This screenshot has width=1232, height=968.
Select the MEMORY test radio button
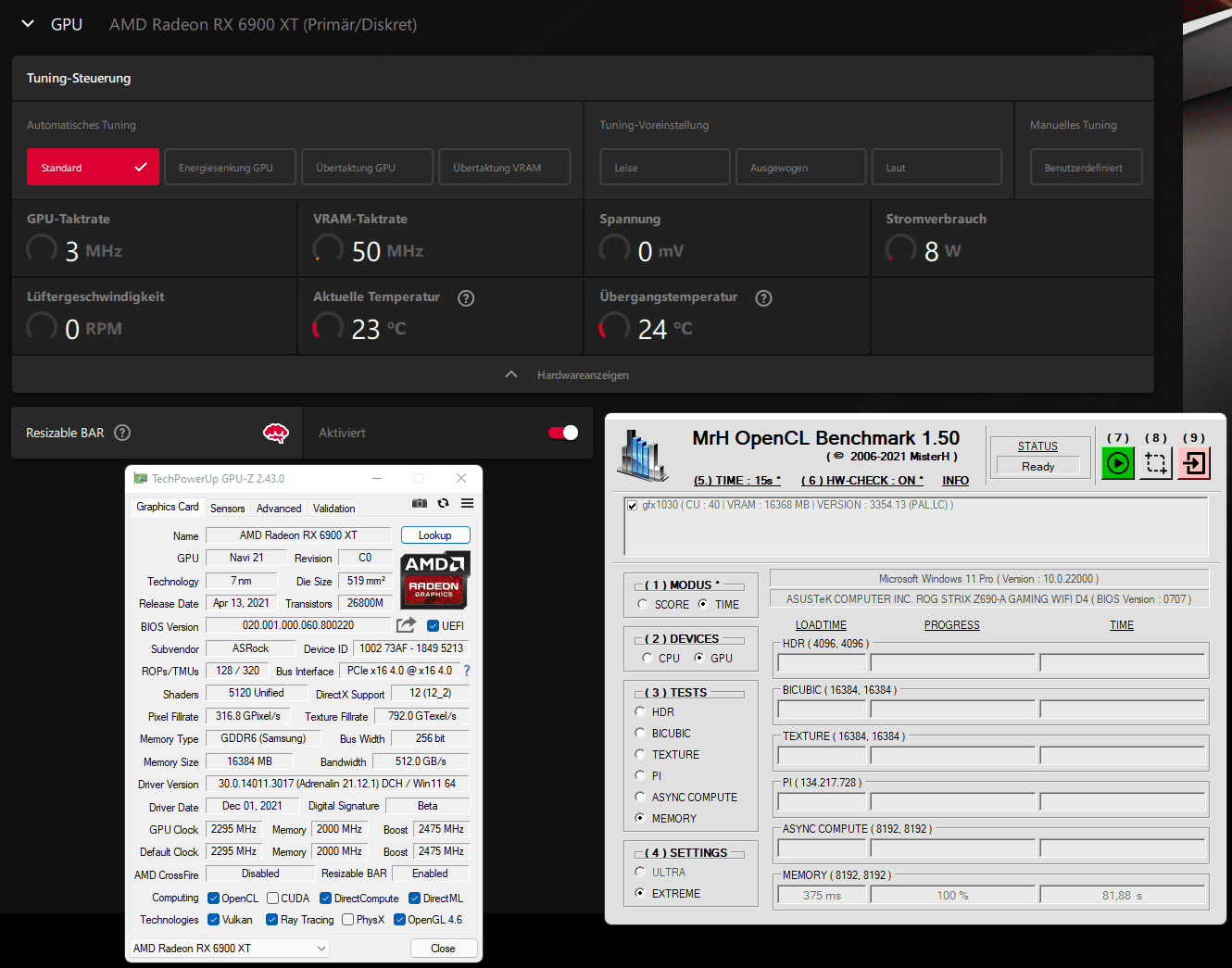coord(640,818)
